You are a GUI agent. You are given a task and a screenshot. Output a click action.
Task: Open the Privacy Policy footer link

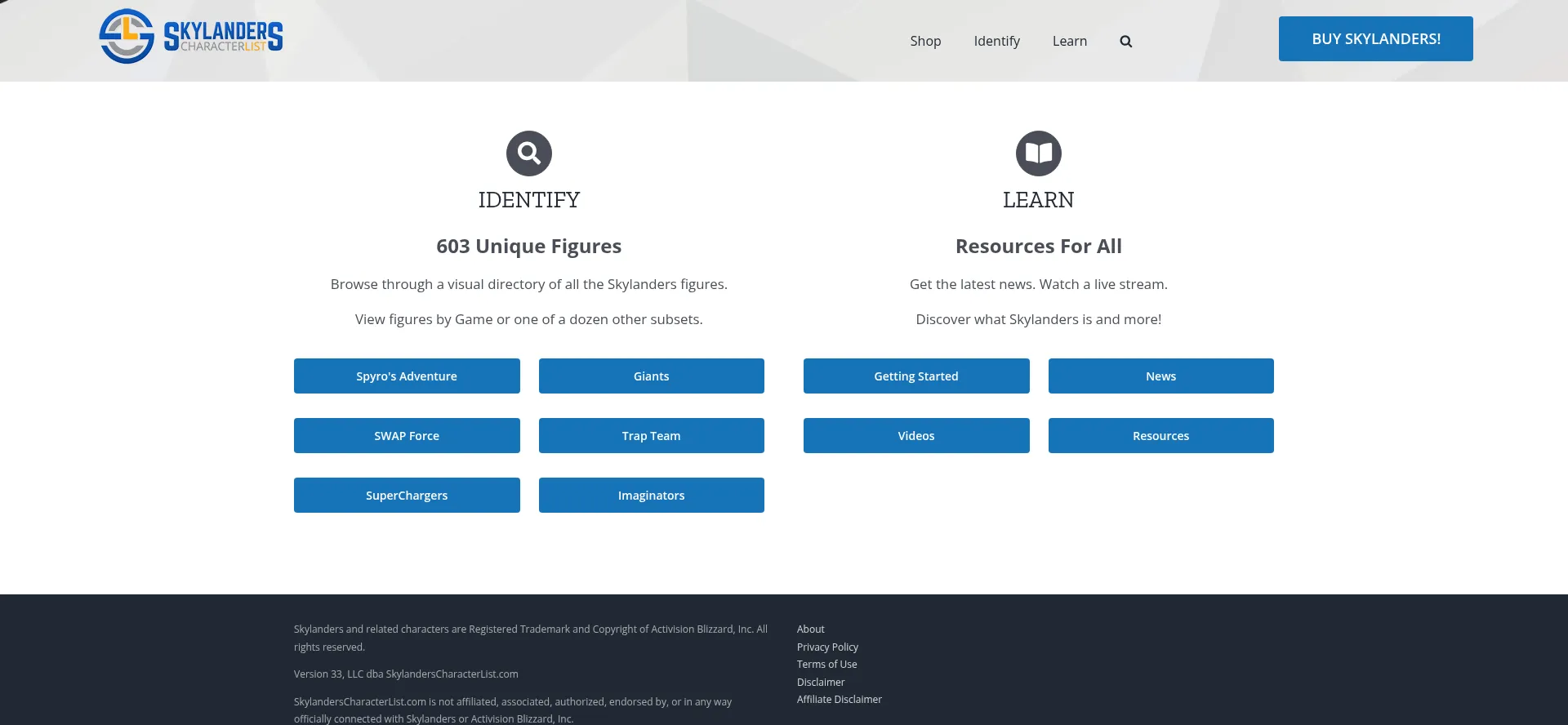pyautogui.click(x=827, y=647)
